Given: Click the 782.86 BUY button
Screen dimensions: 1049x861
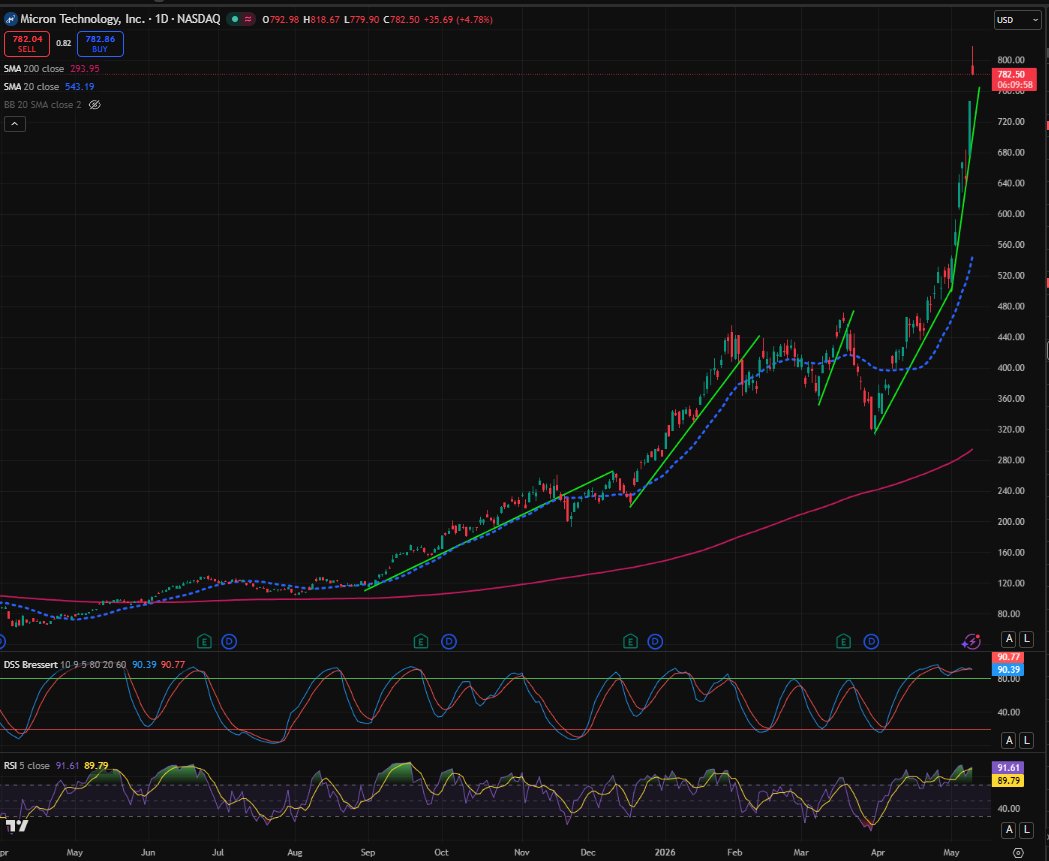Looking at the screenshot, I should pos(100,44).
